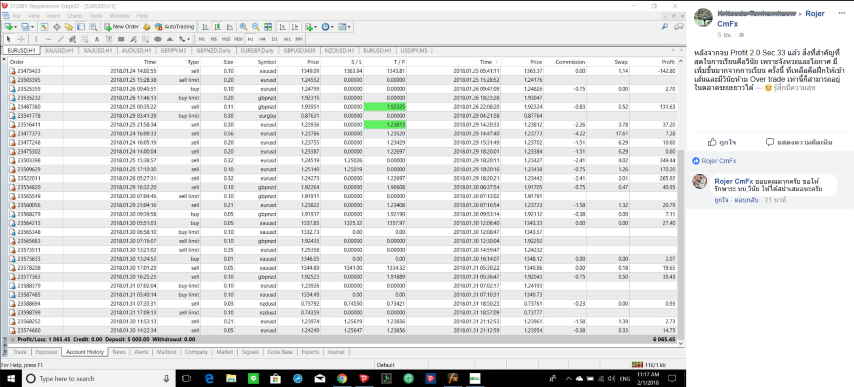
Task: Zoom out on the chart
Action: point(255,27)
